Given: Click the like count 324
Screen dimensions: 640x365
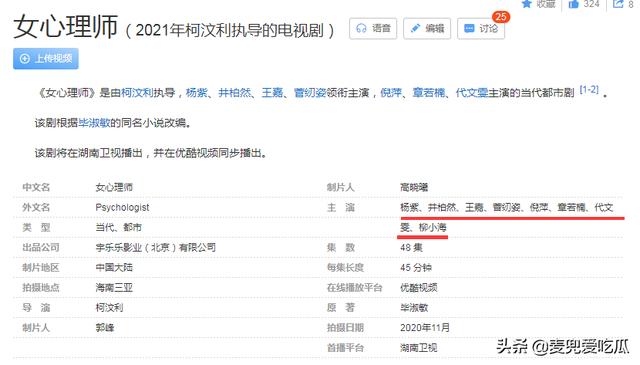Looking at the screenshot, I should click(591, 4).
